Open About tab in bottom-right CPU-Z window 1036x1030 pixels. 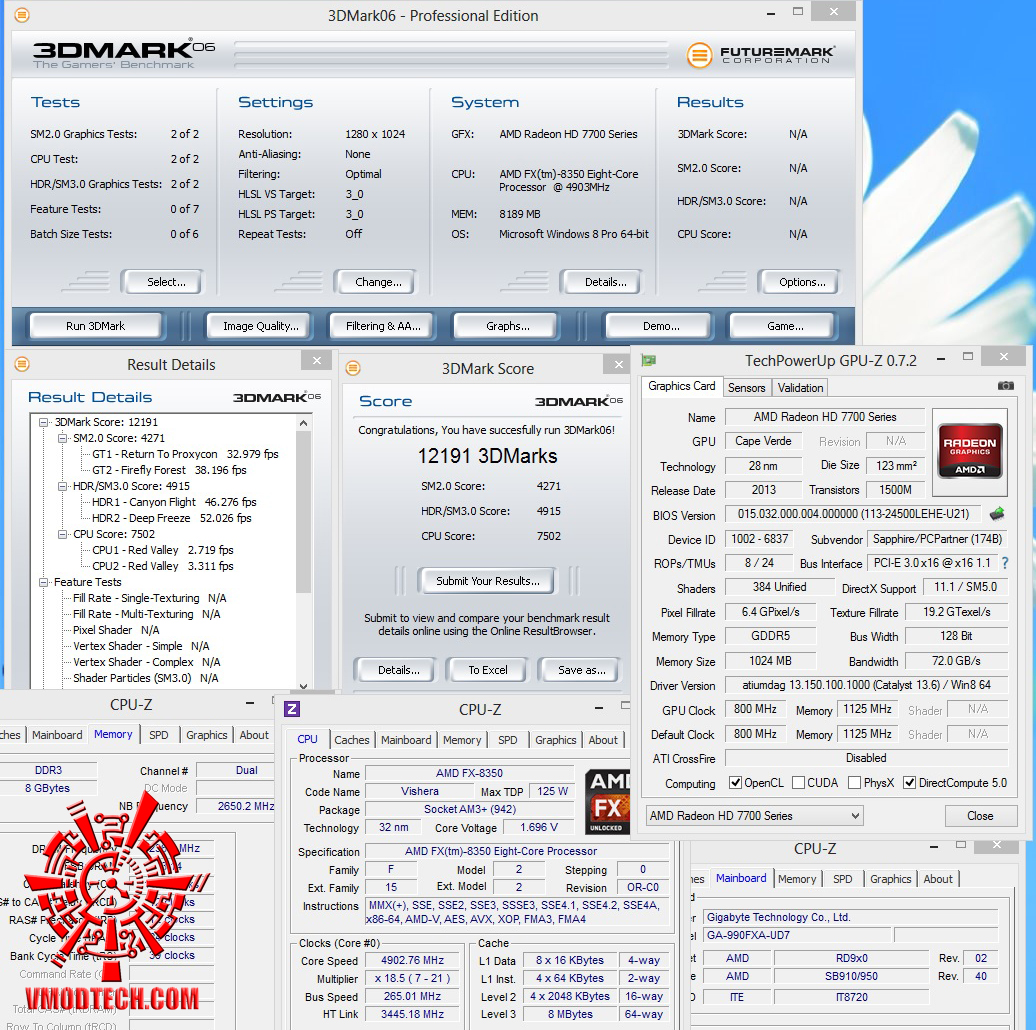938,879
